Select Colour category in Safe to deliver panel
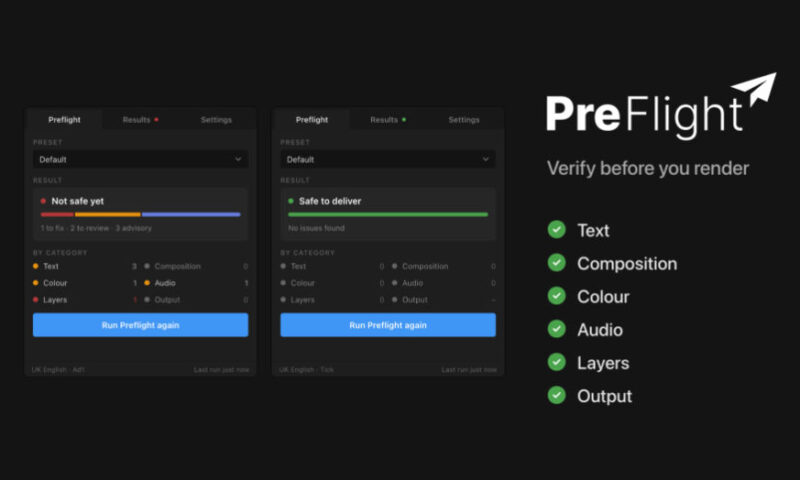Image resolution: width=800 pixels, height=480 pixels. click(332, 283)
